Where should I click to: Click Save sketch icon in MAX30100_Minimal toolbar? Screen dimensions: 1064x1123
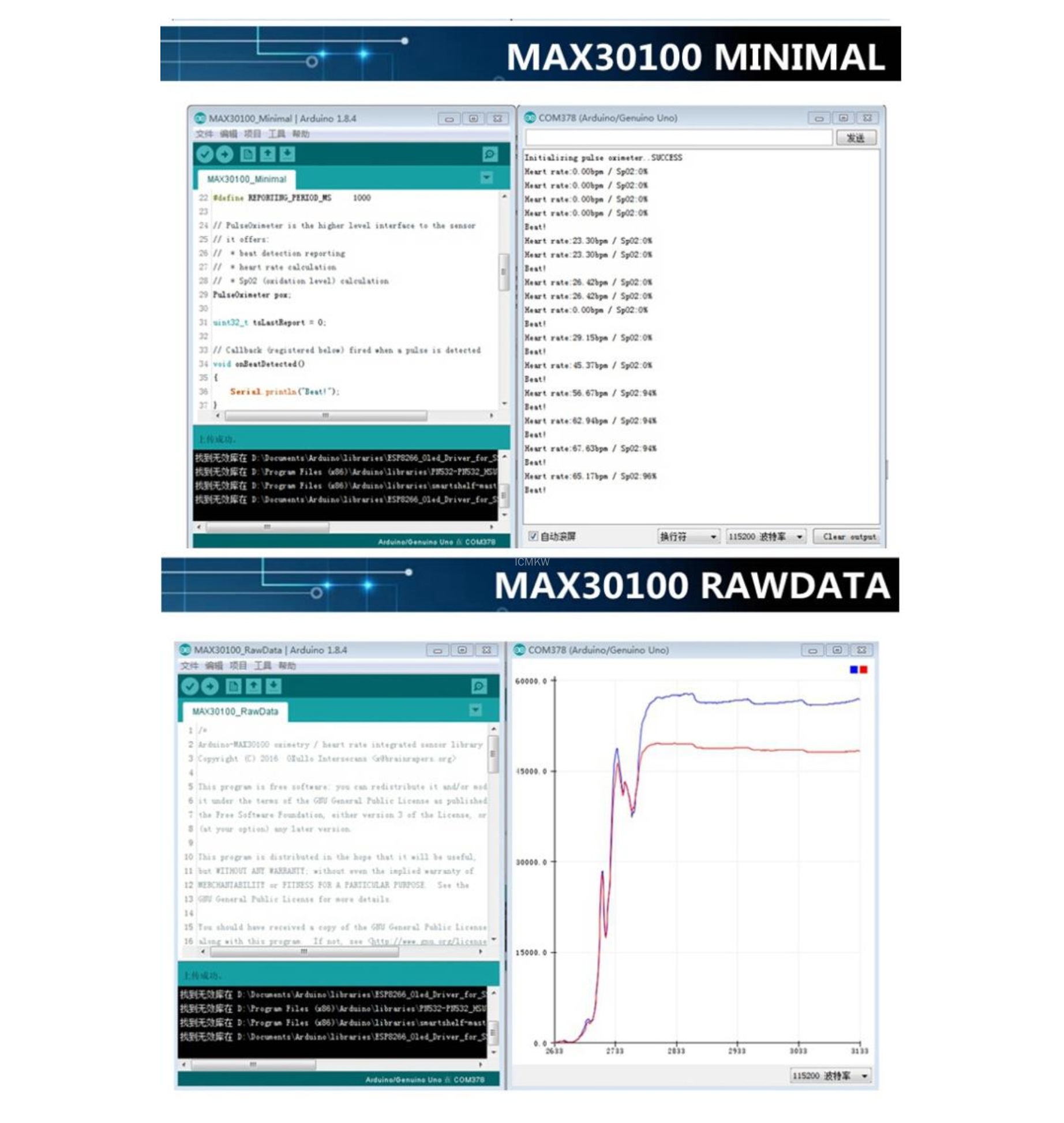(287, 154)
